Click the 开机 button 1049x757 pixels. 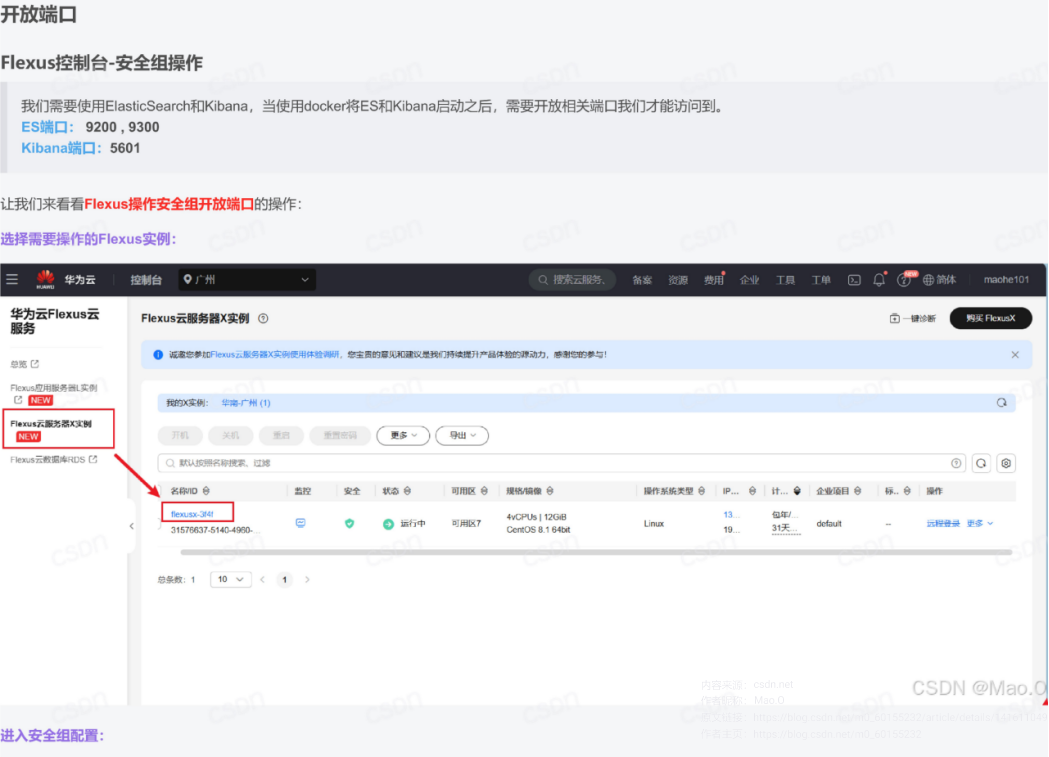(181, 435)
